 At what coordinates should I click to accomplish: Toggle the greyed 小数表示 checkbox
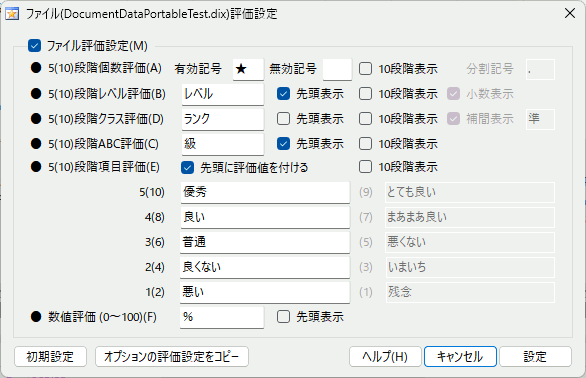coord(453,93)
